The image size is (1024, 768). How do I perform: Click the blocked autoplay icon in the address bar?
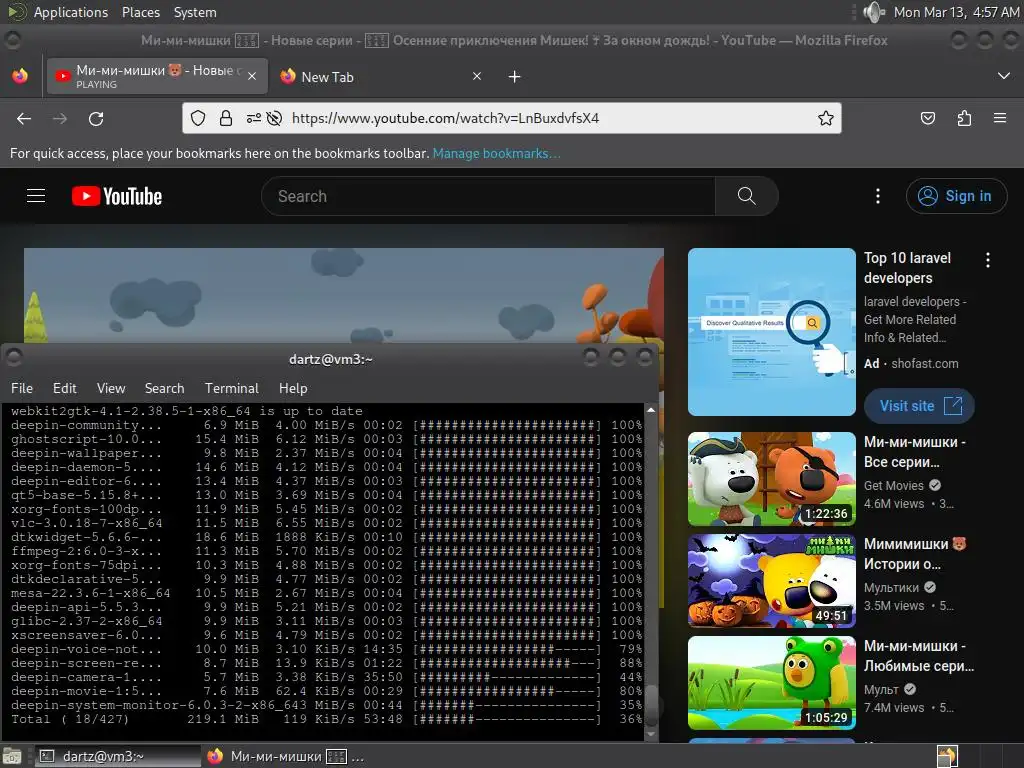(274, 118)
